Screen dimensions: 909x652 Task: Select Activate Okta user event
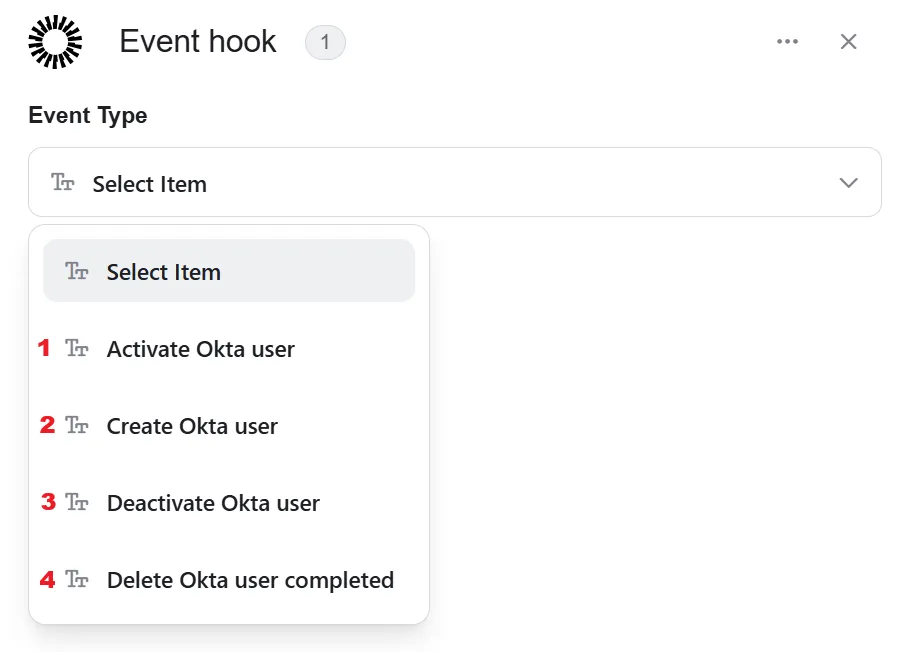229,349
